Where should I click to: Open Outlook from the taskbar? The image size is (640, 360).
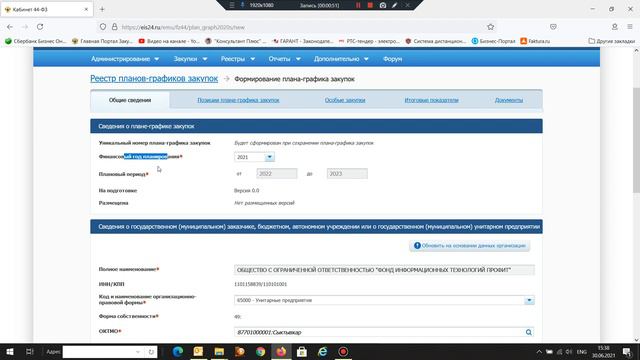(198, 351)
